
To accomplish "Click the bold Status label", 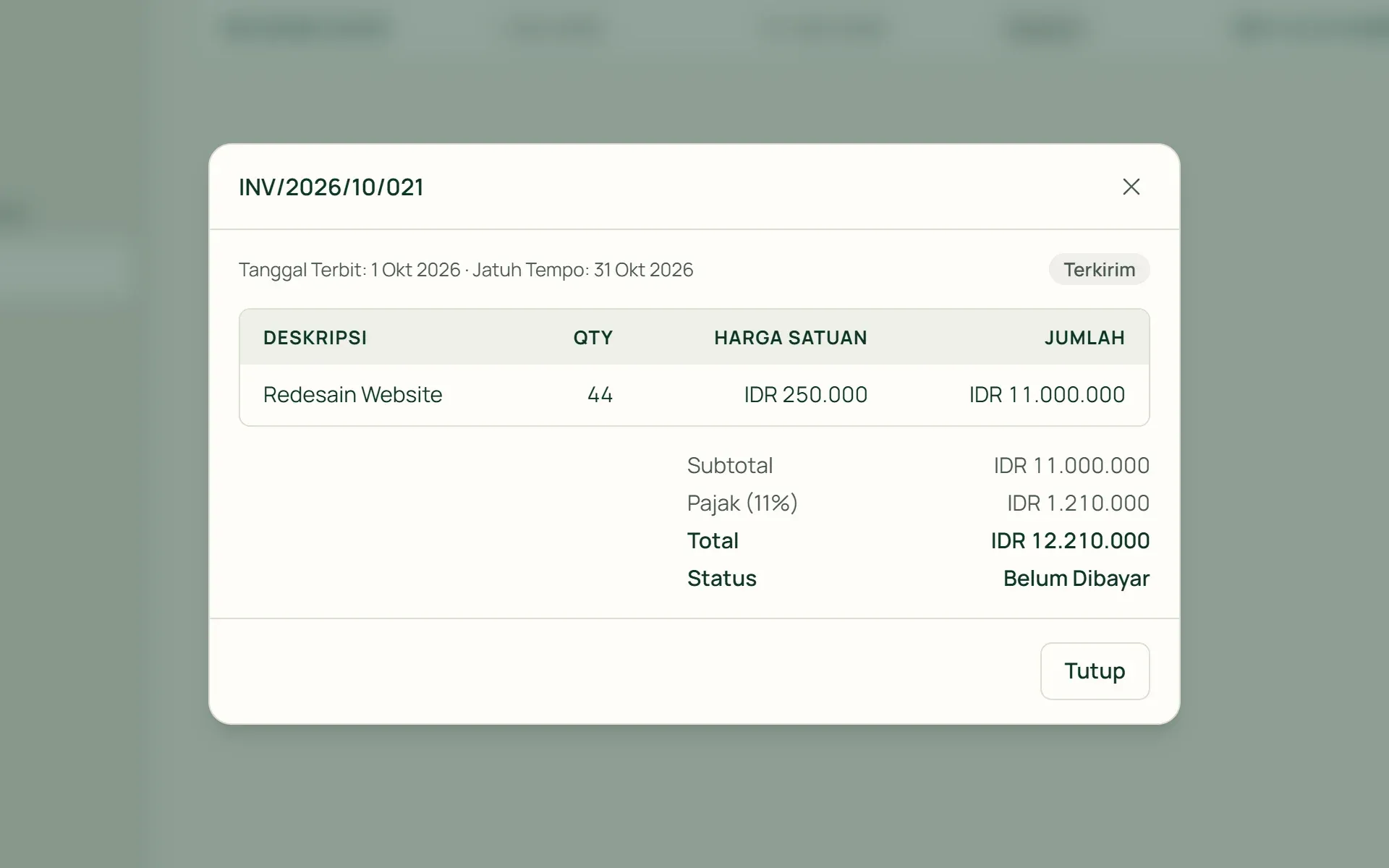I will [x=721, y=578].
